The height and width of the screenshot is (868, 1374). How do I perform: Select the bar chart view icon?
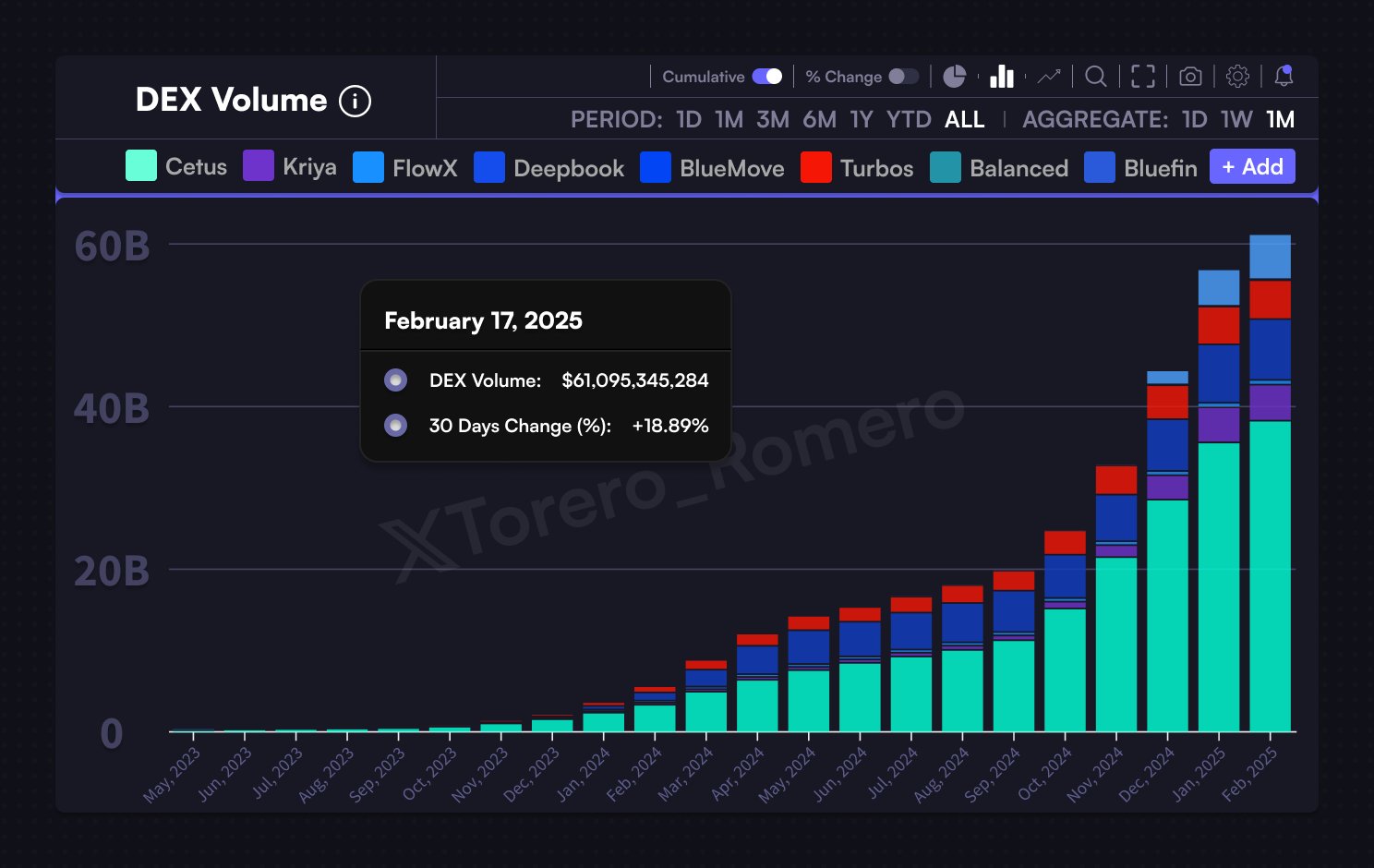(x=1002, y=77)
